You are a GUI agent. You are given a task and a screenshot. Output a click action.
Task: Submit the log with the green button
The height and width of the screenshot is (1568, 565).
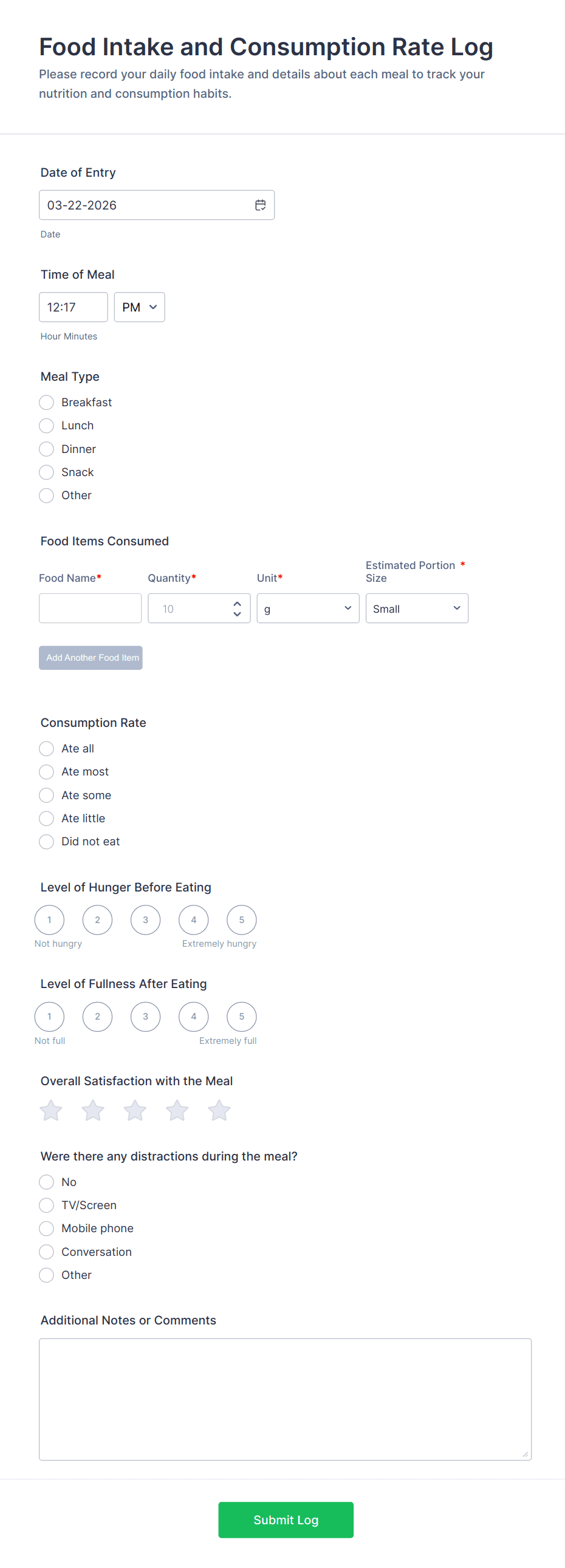(286, 1520)
